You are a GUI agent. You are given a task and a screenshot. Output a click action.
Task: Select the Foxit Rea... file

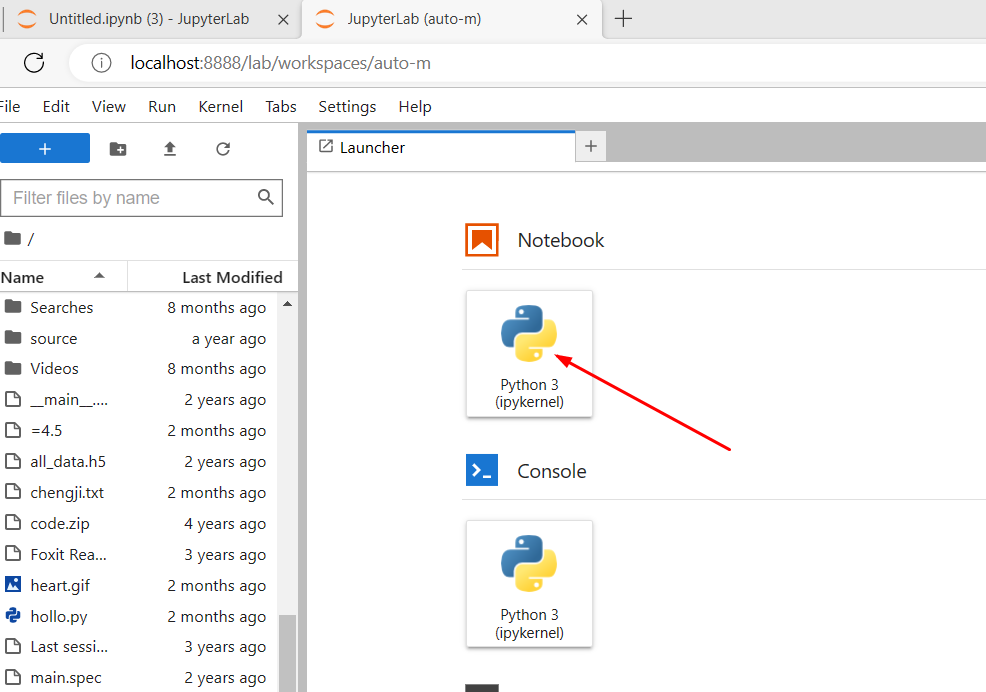click(138, 554)
